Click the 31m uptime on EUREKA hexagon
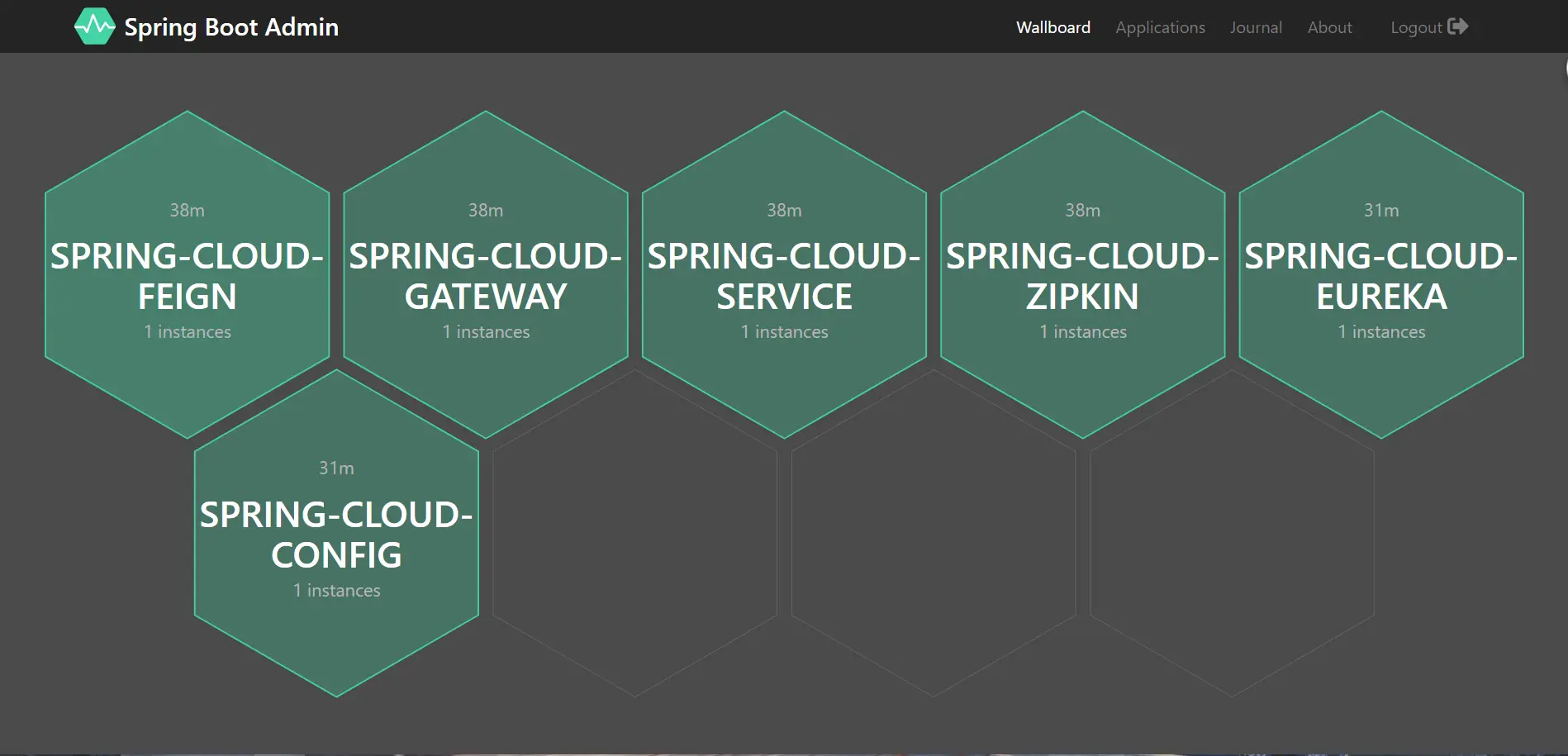This screenshot has height=756, width=1568. pyautogui.click(x=1381, y=211)
